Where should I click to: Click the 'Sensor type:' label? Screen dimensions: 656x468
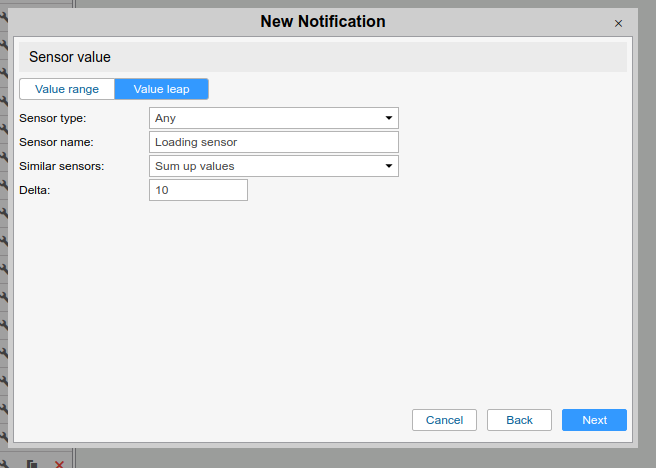click(53, 118)
